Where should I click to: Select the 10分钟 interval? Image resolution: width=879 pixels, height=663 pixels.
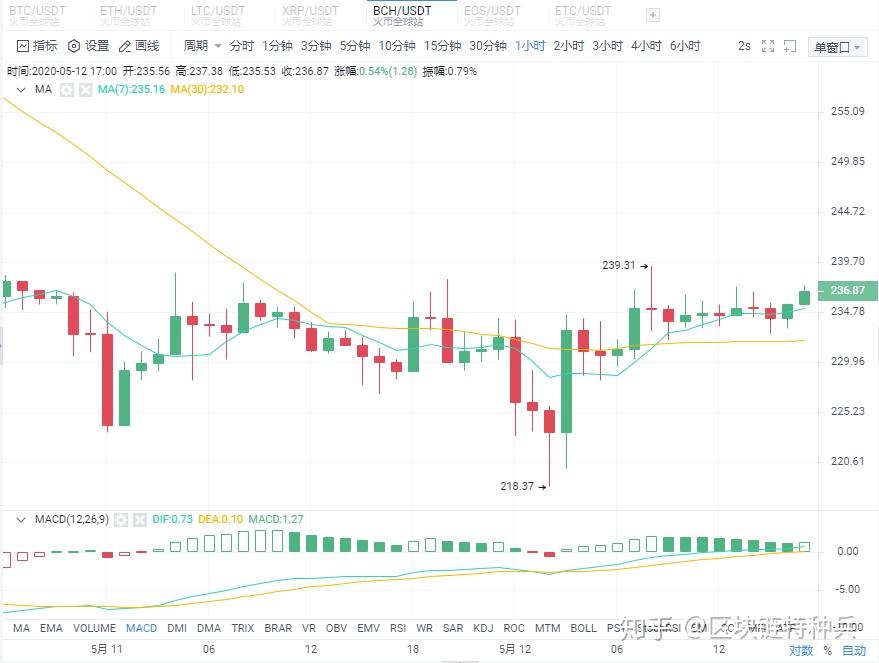coord(397,46)
